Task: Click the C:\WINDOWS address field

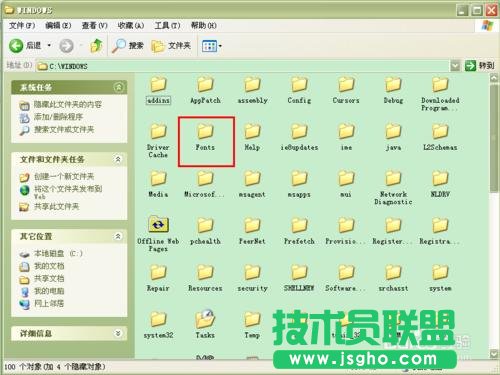Action: [x=243, y=66]
